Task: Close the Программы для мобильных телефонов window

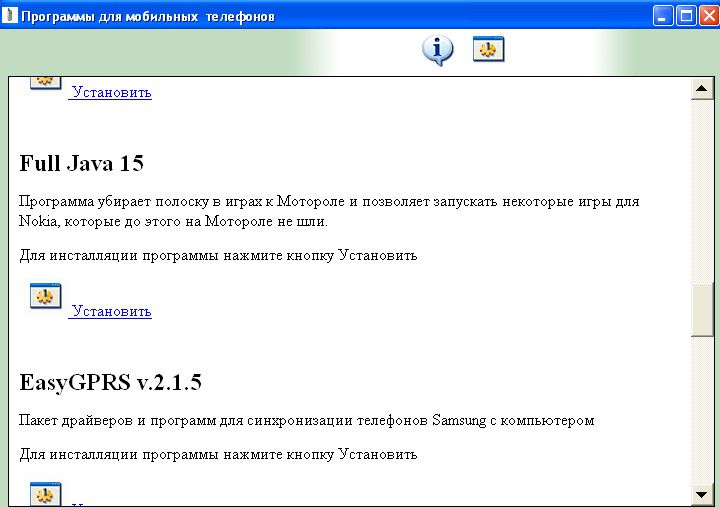Action: click(x=708, y=16)
